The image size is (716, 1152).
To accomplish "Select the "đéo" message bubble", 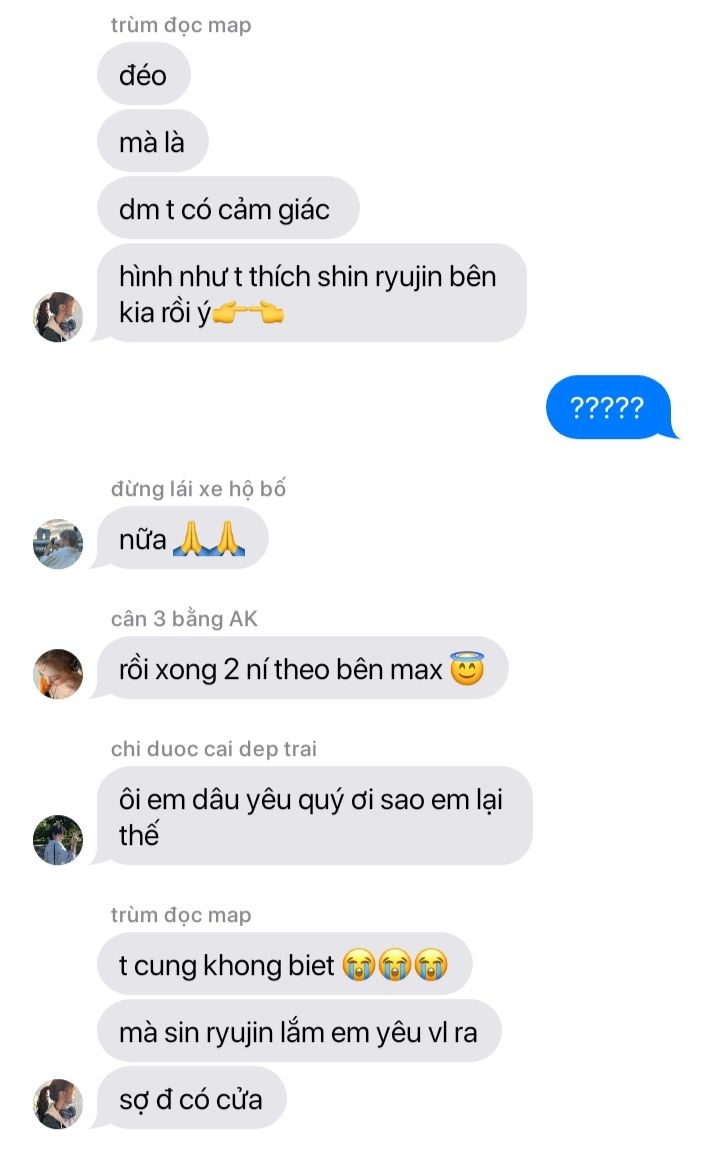I will pyautogui.click(x=144, y=74).
